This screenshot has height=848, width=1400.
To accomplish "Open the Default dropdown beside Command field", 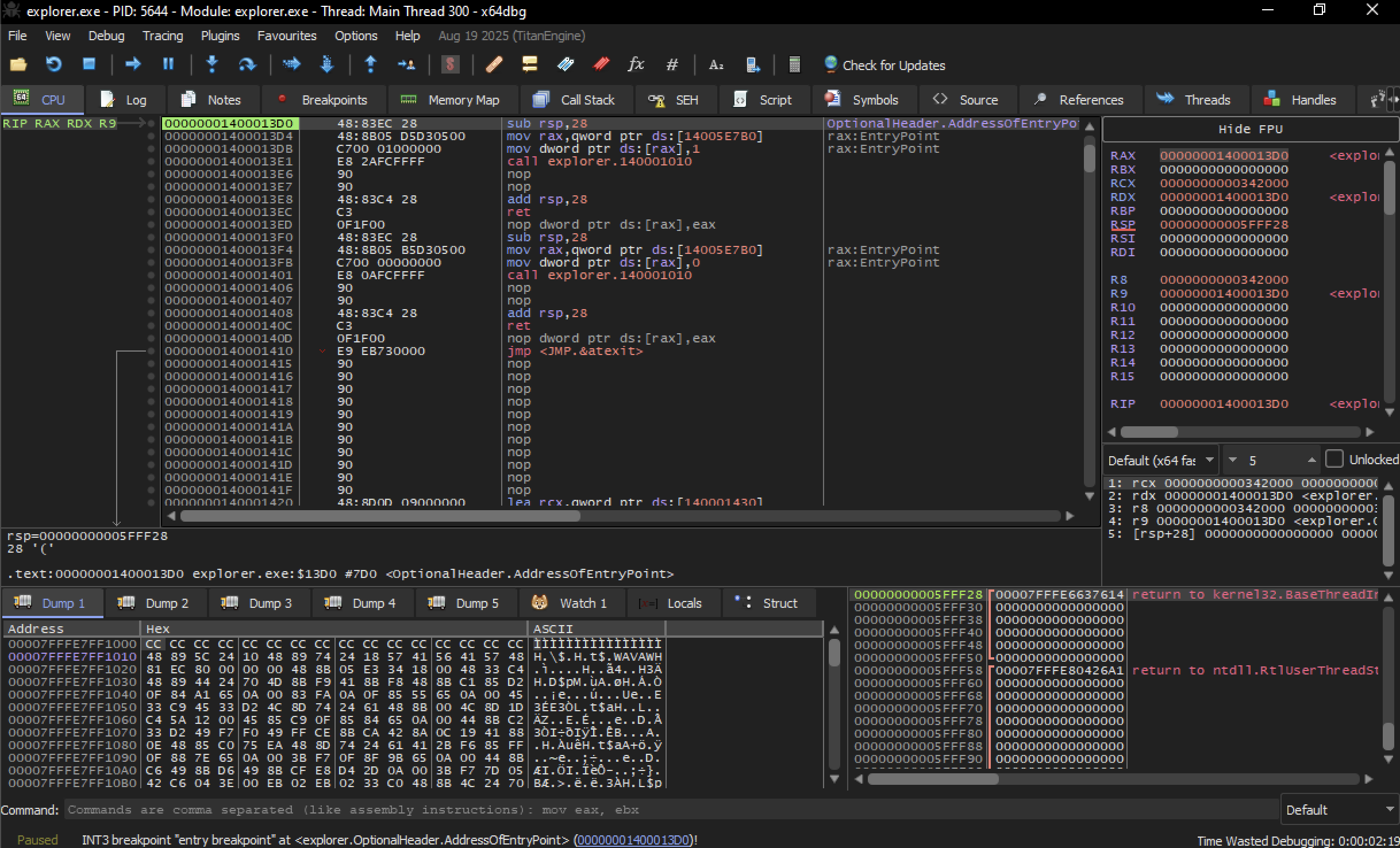I will [1339, 810].
